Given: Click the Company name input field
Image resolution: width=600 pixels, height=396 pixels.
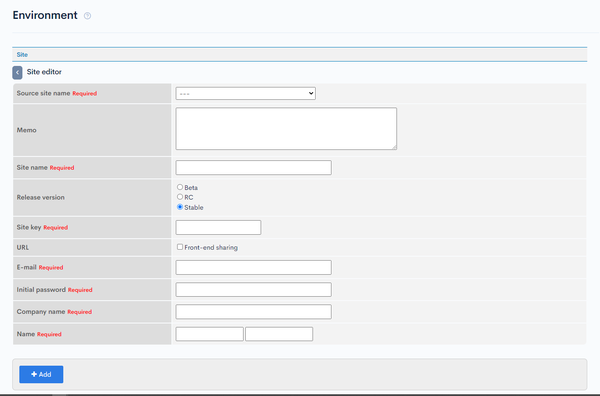Looking at the screenshot, I should tap(253, 312).
